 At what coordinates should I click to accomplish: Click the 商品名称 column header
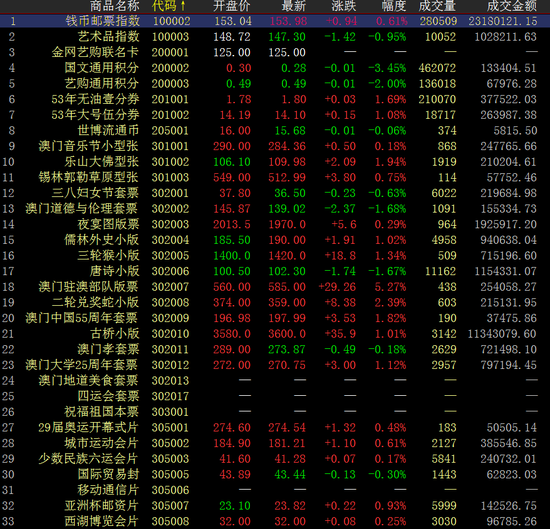[115, 6]
